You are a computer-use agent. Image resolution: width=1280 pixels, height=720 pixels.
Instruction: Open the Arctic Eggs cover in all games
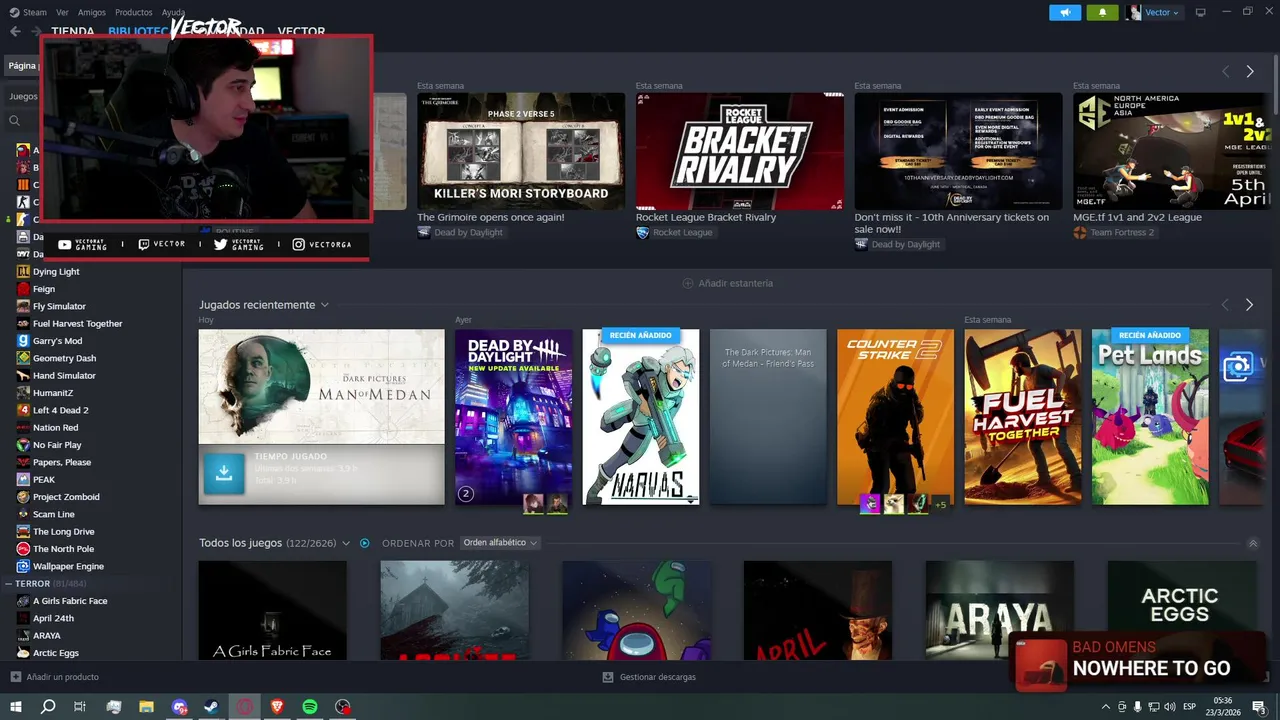click(1181, 610)
